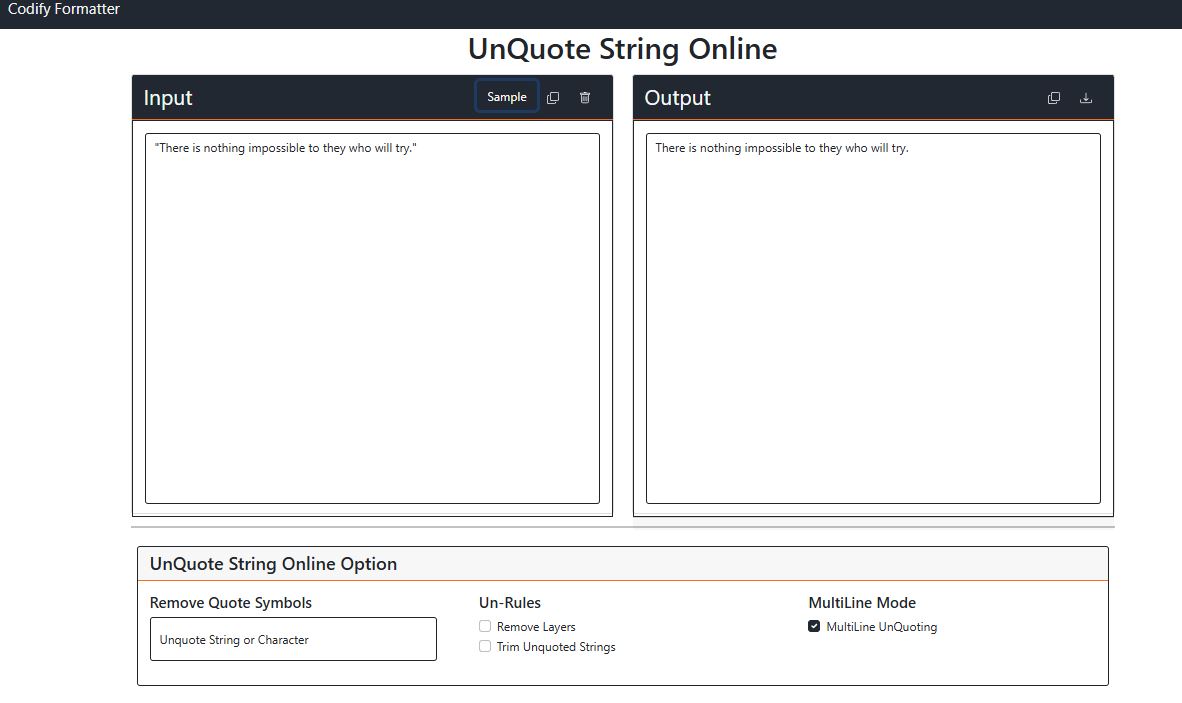Select the Remove Quote Symbols label
This screenshot has height=703, width=1182.
click(x=231, y=603)
